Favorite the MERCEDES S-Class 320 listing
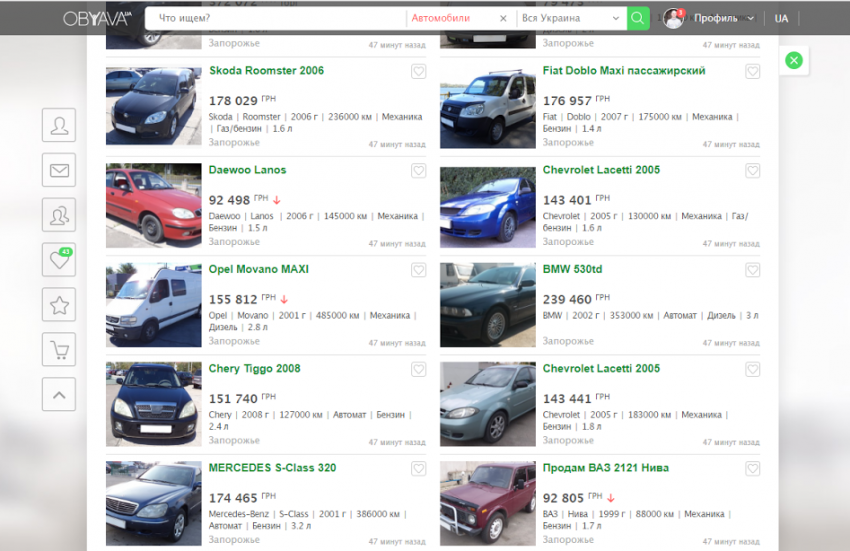850x551 pixels. pos(418,469)
